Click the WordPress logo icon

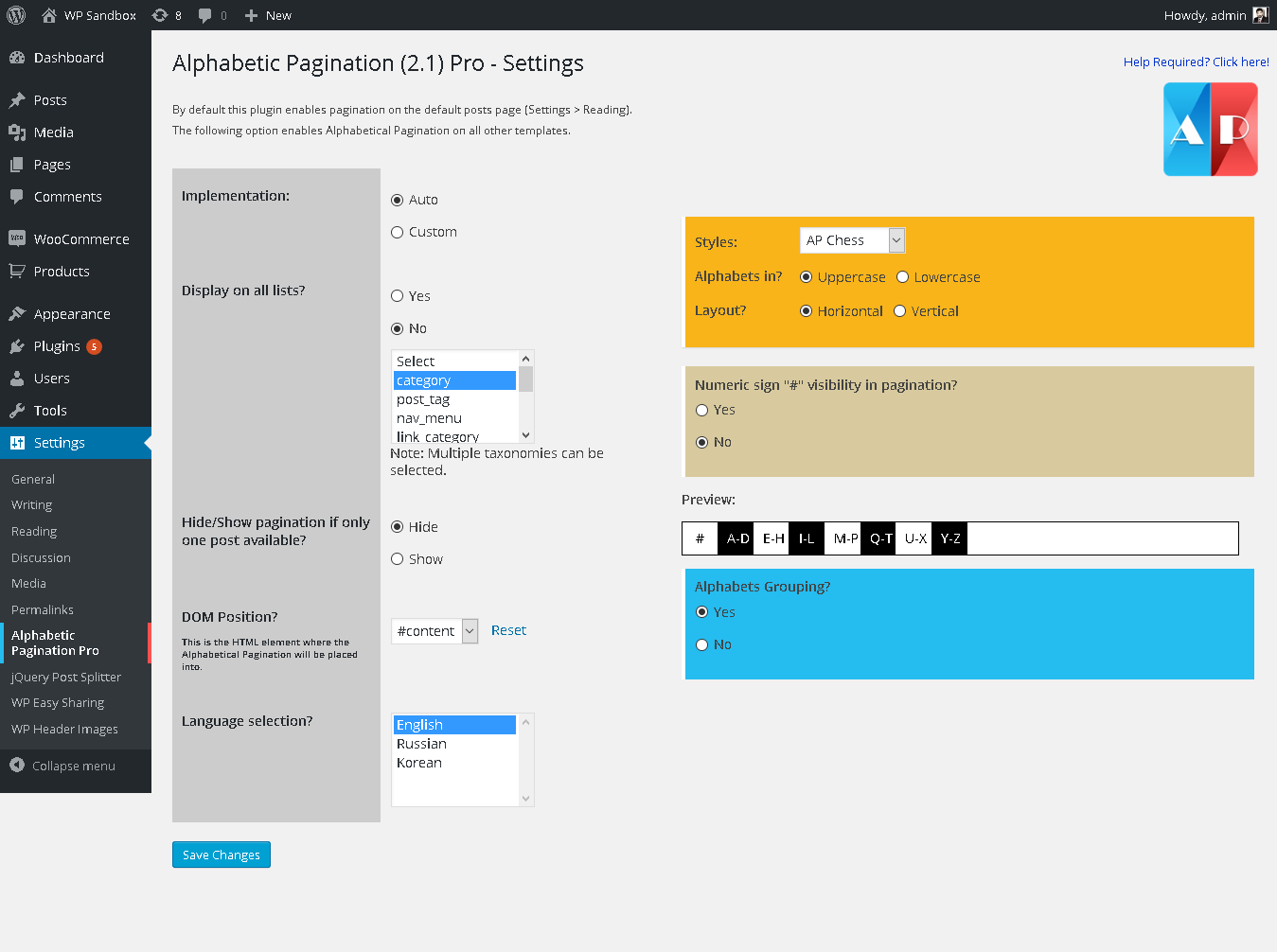click(16, 15)
